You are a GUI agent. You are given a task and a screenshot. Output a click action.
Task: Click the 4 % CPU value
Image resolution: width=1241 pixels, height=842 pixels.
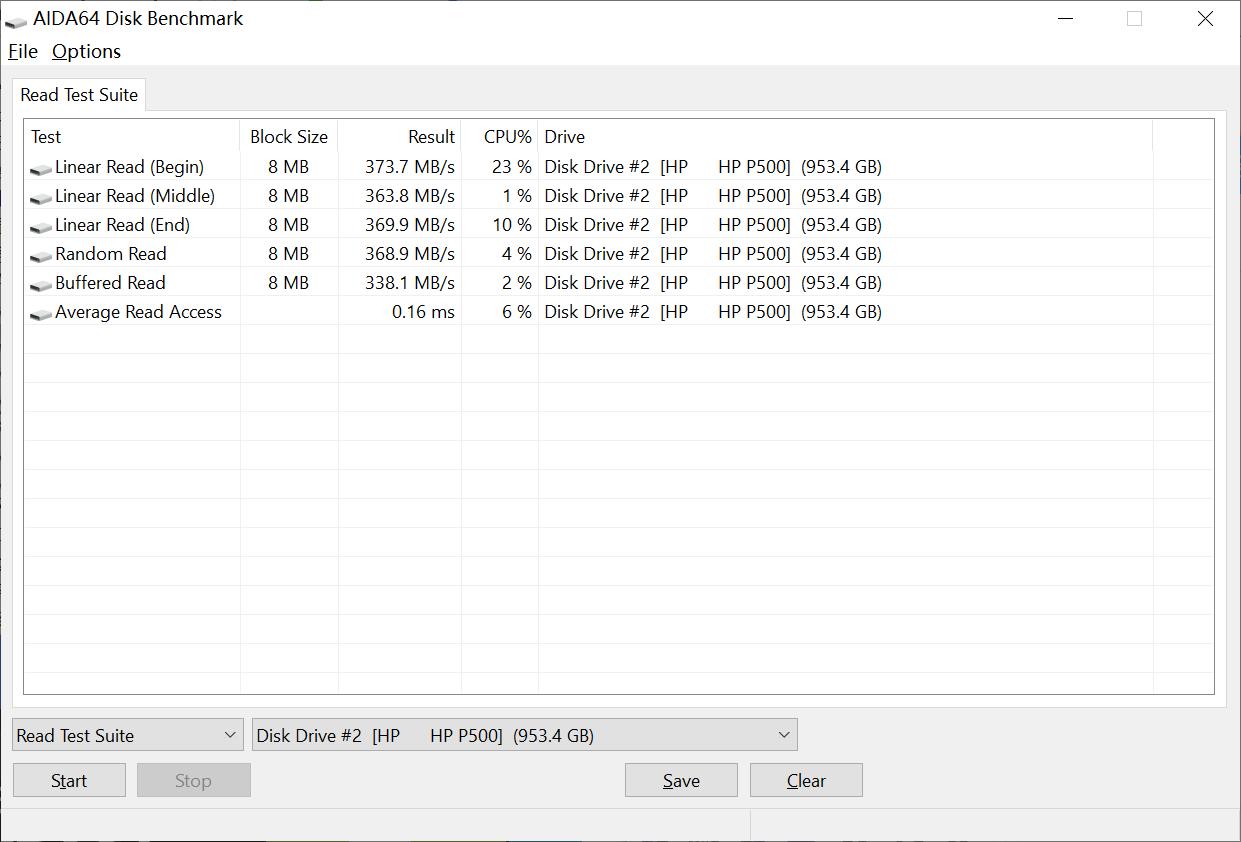tap(517, 253)
